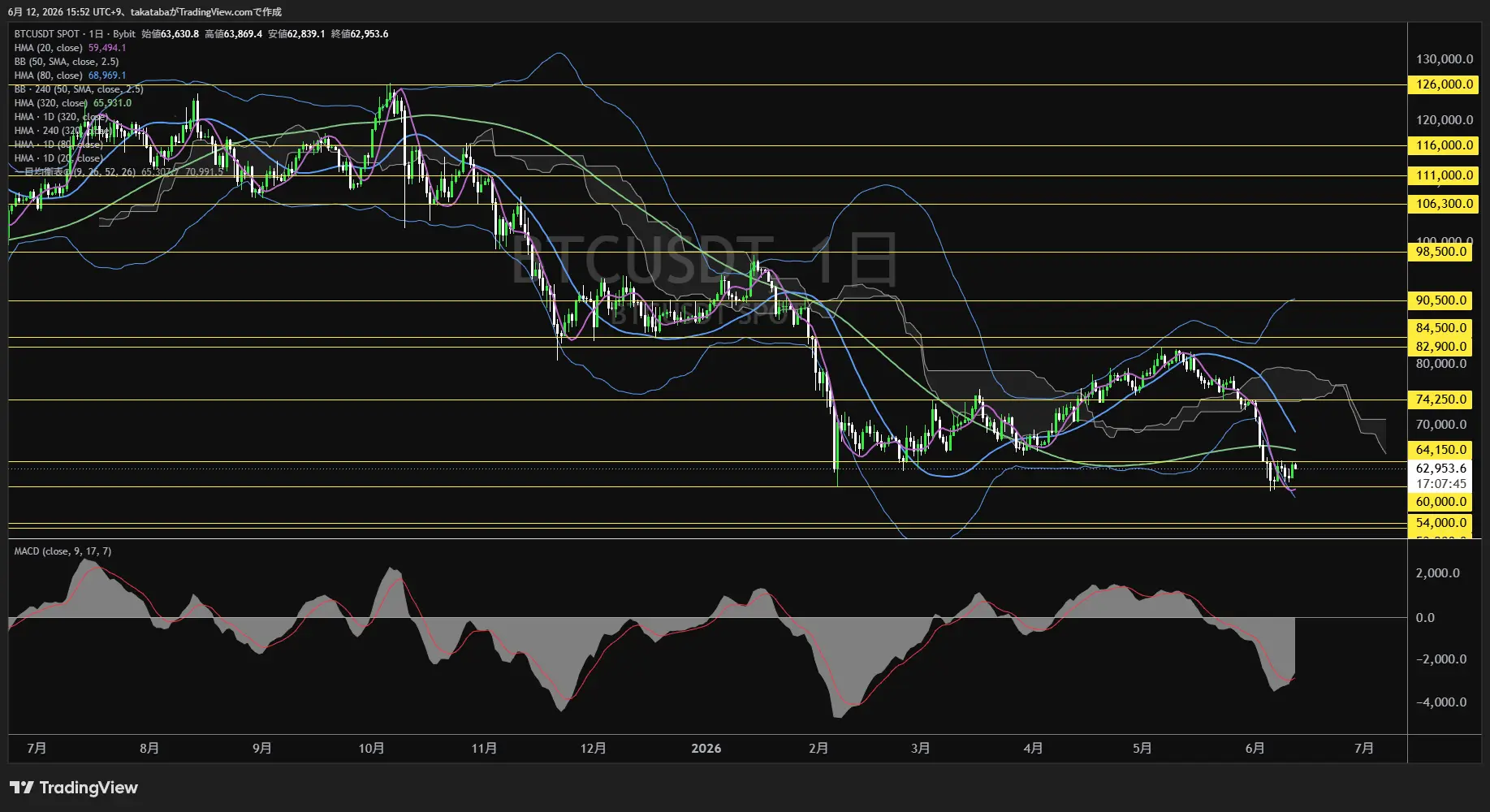Select the BTCUSDT SPOT symbol legend title
This screenshot has width=1490, height=812.
[75, 34]
